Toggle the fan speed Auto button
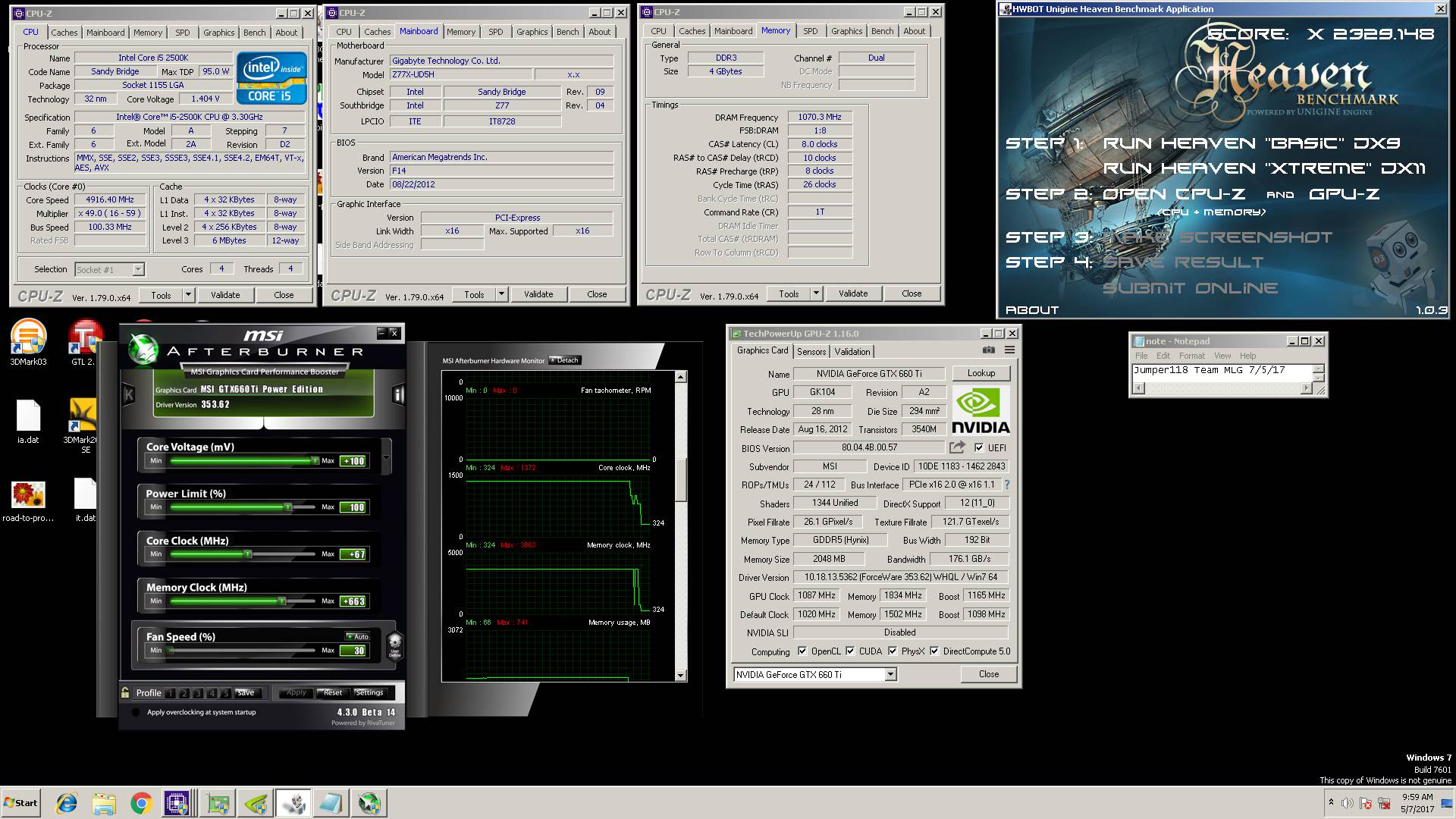This screenshot has height=819, width=1456. 358,636
